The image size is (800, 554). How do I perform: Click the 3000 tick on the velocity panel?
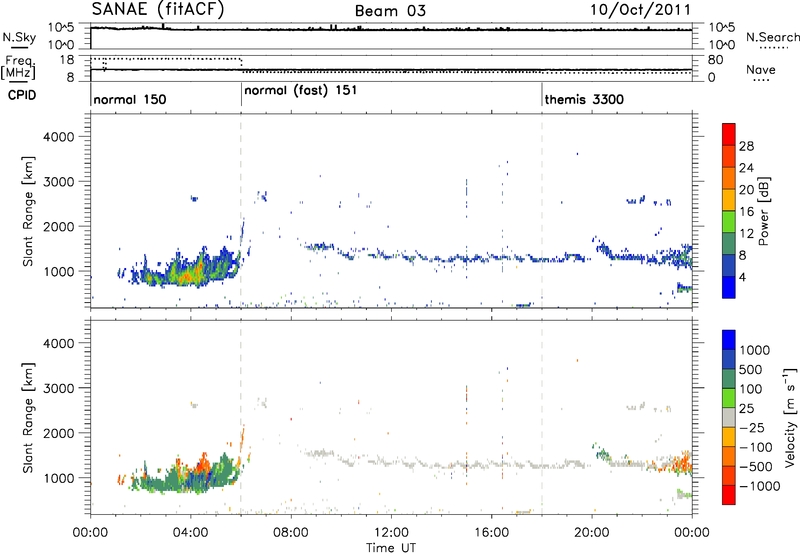(58, 388)
